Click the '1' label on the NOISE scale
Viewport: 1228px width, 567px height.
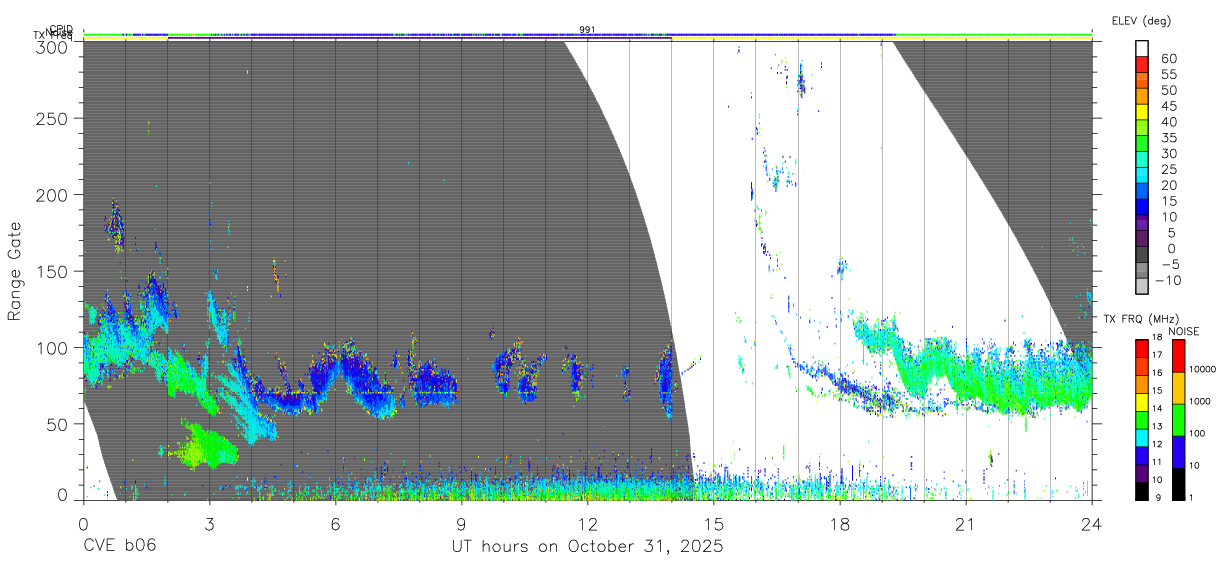coord(1191,497)
